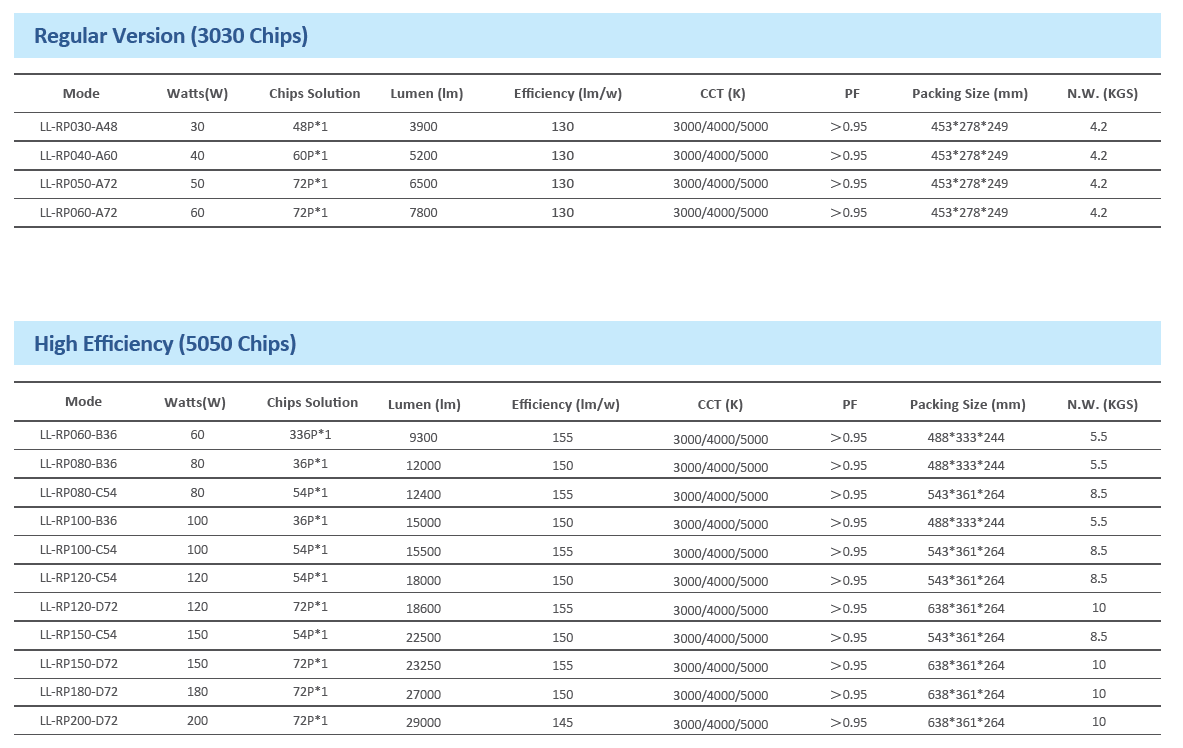This screenshot has height=748, width=1183.
Task: Select the LL-RP030-A48 model cell
Action: pos(78,127)
